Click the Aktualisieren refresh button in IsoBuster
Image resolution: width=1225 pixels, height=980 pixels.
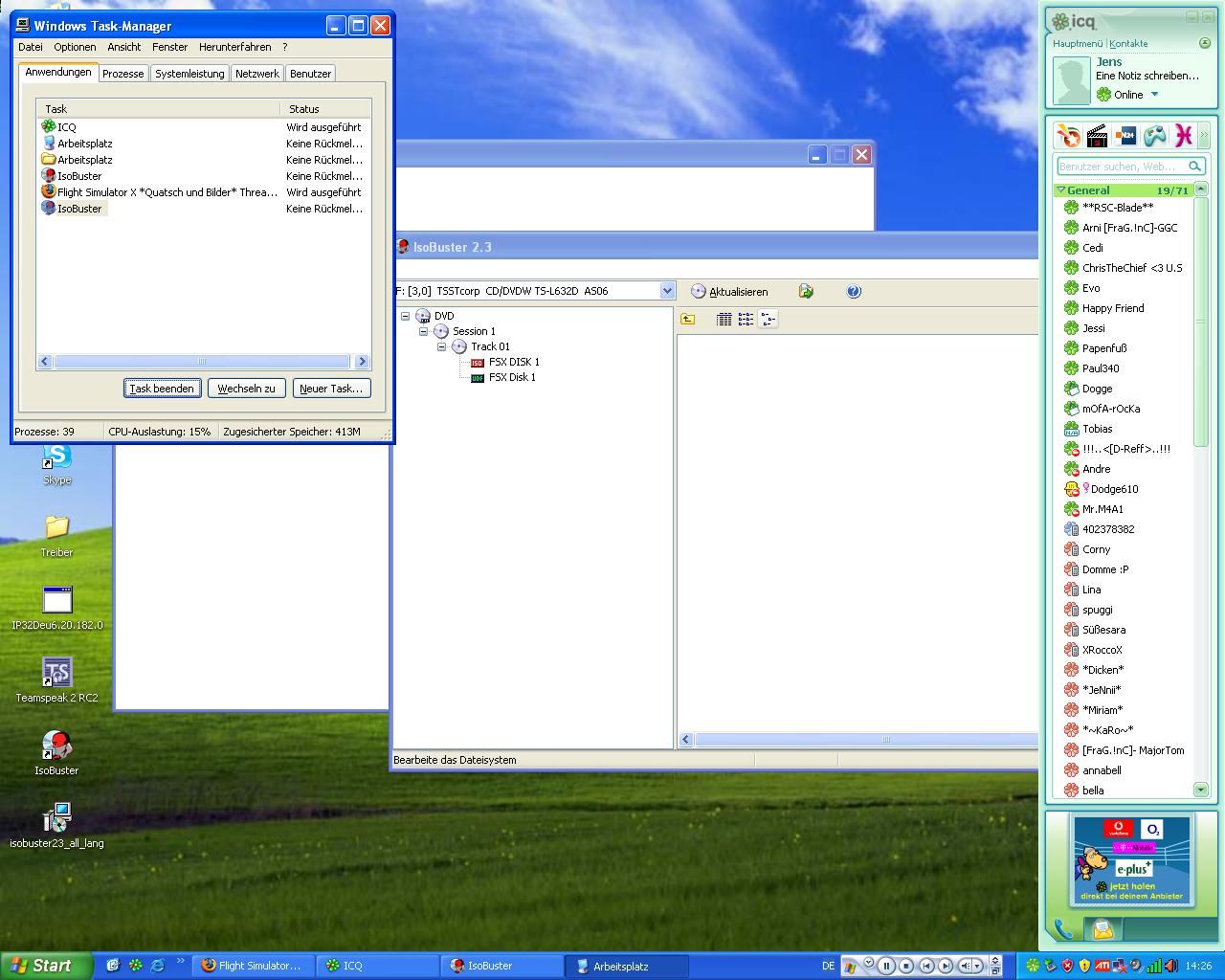tap(729, 292)
